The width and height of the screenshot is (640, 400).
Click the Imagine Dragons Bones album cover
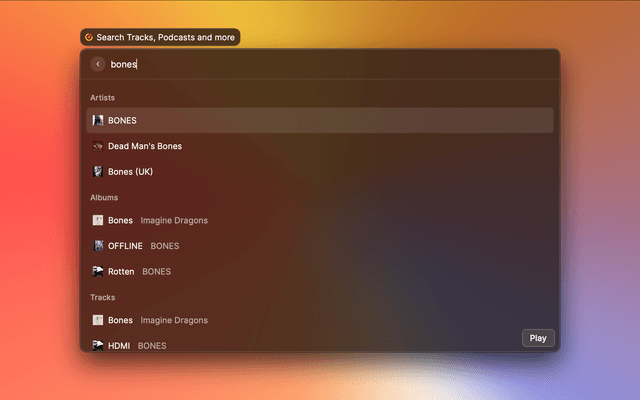98,220
